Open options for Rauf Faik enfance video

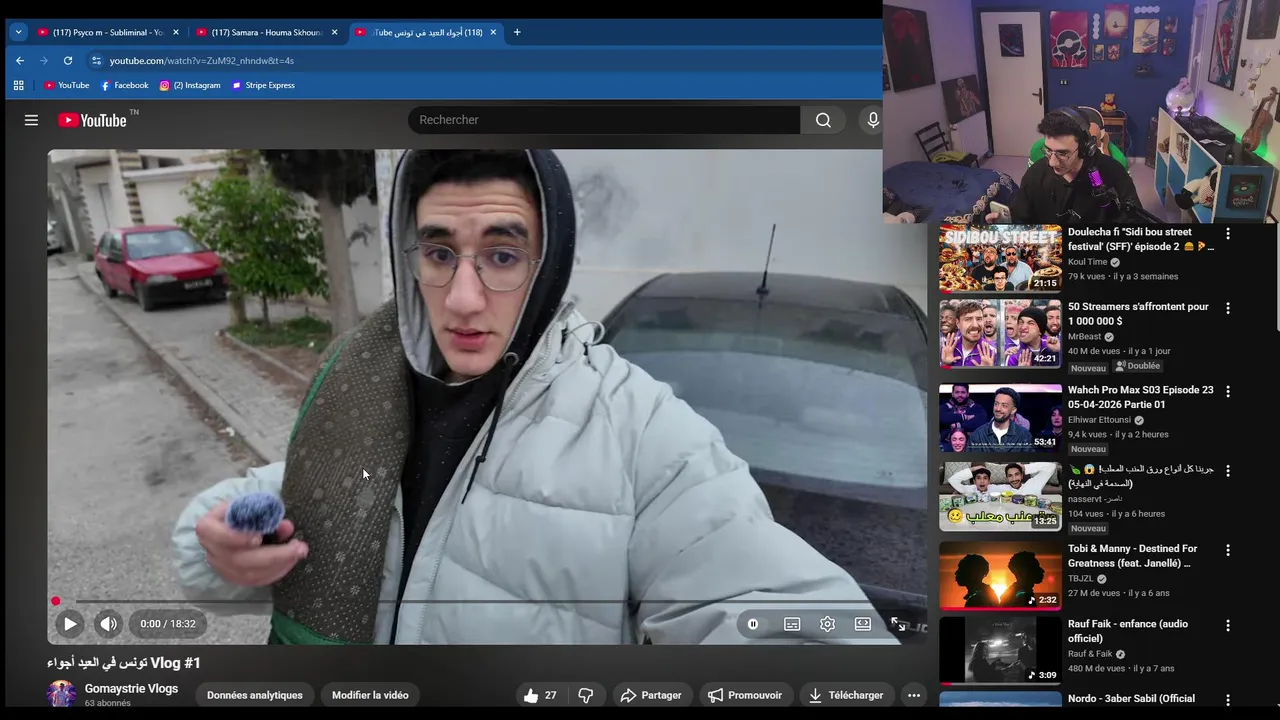pos(1228,626)
